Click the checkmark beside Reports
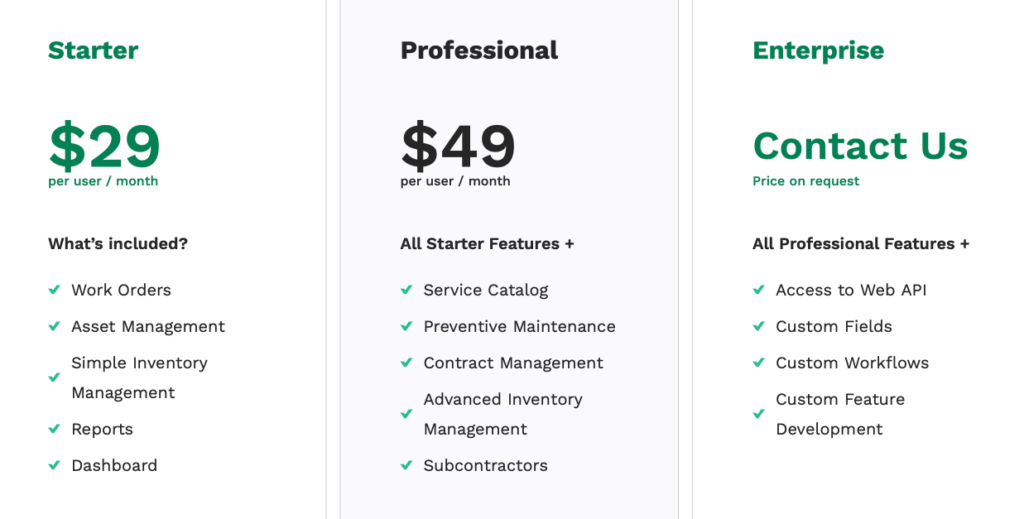Screen dimensions: 1024x519 pyautogui.click(x=54, y=428)
